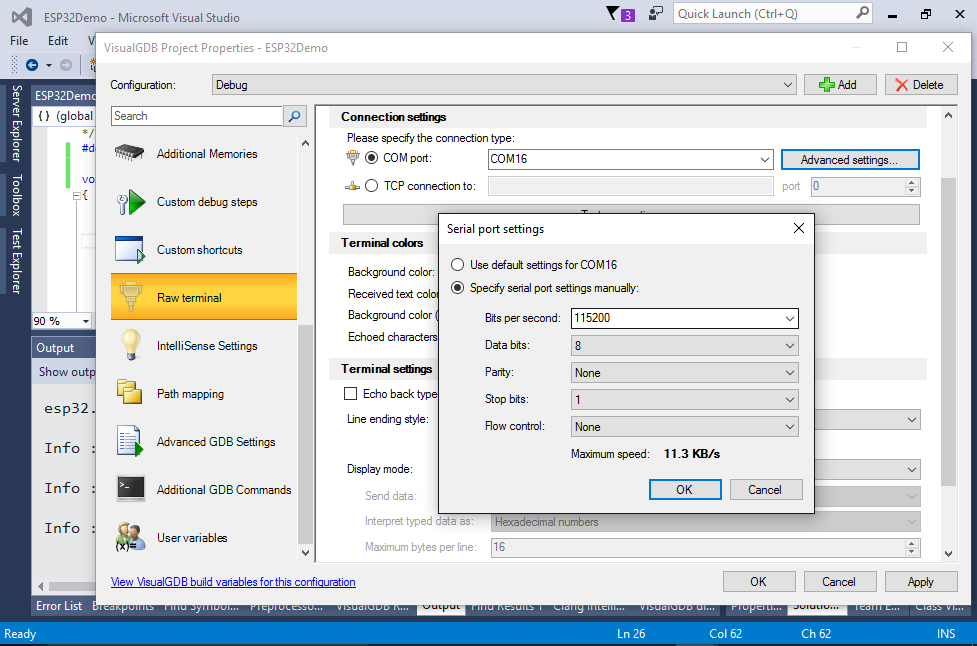Switch to the Error List tab

pyautogui.click(x=59, y=606)
